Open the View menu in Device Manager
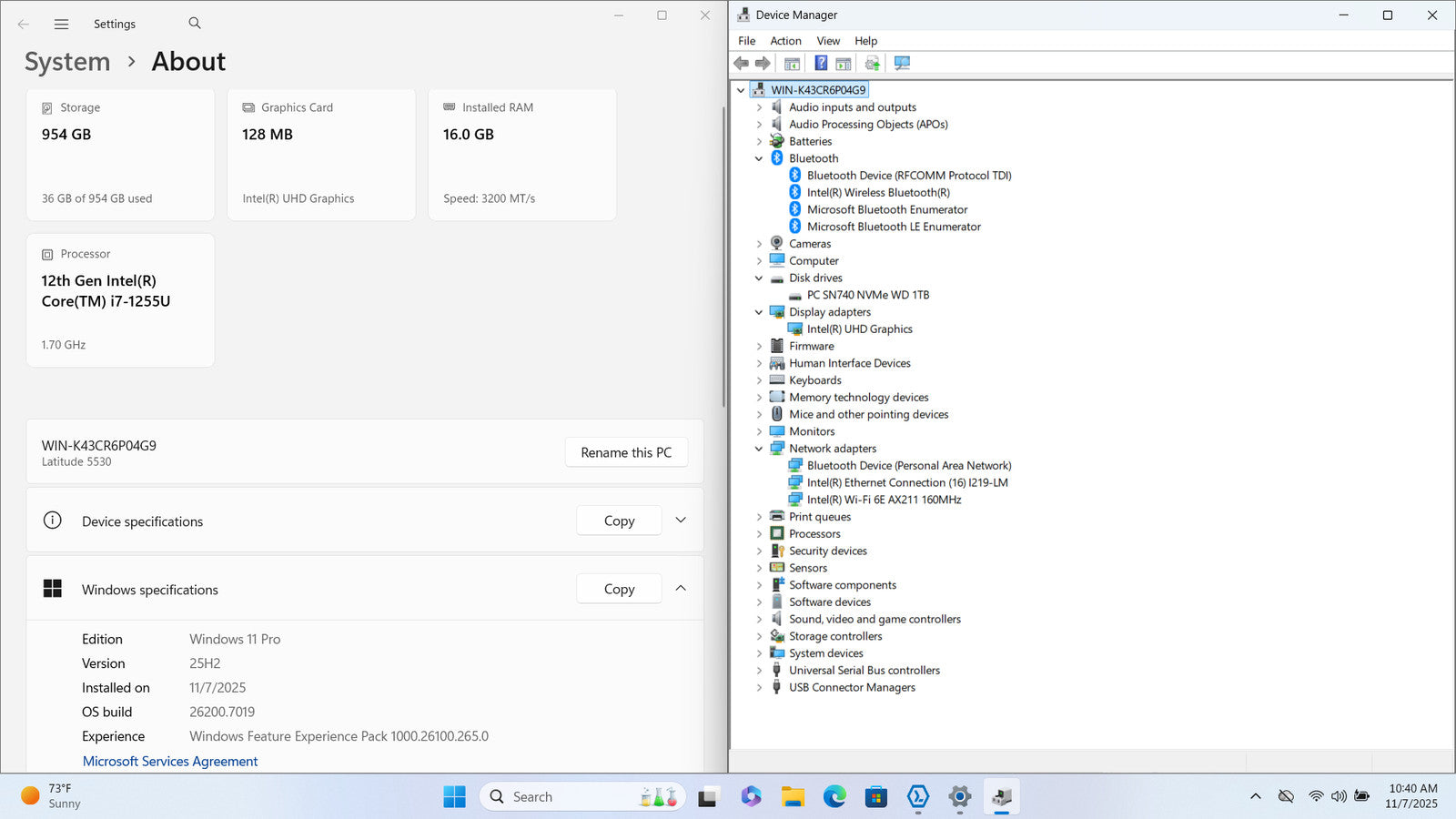This screenshot has height=819, width=1456. 827,41
